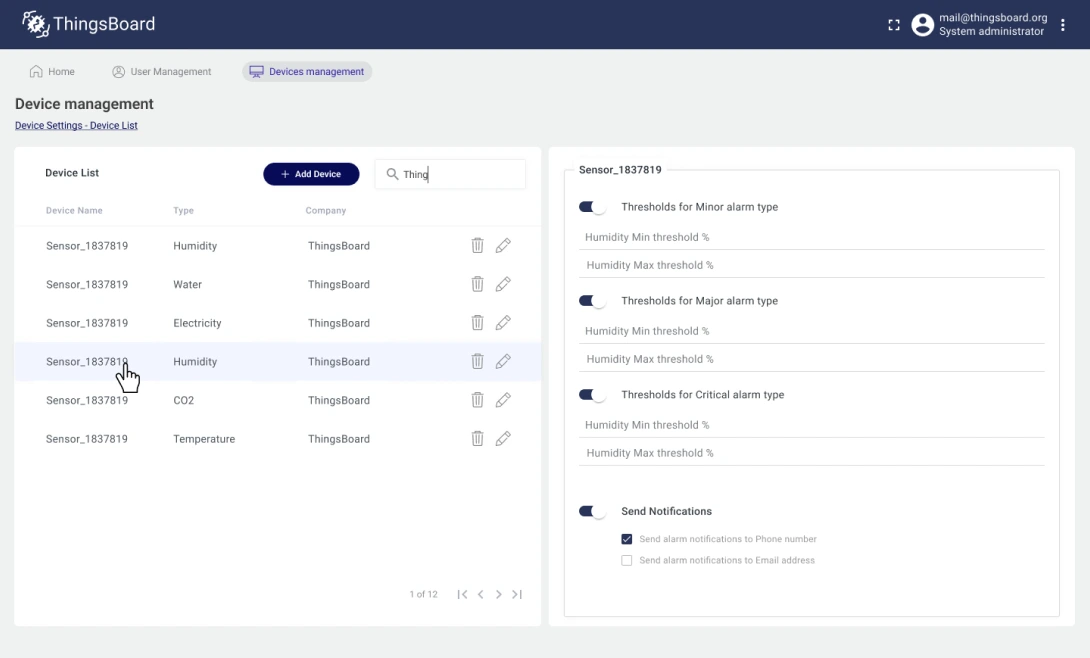Switch to User Management tab

[162, 72]
